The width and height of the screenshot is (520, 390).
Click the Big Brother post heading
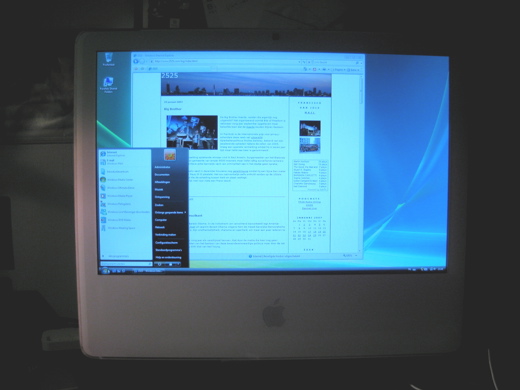point(173,109)
